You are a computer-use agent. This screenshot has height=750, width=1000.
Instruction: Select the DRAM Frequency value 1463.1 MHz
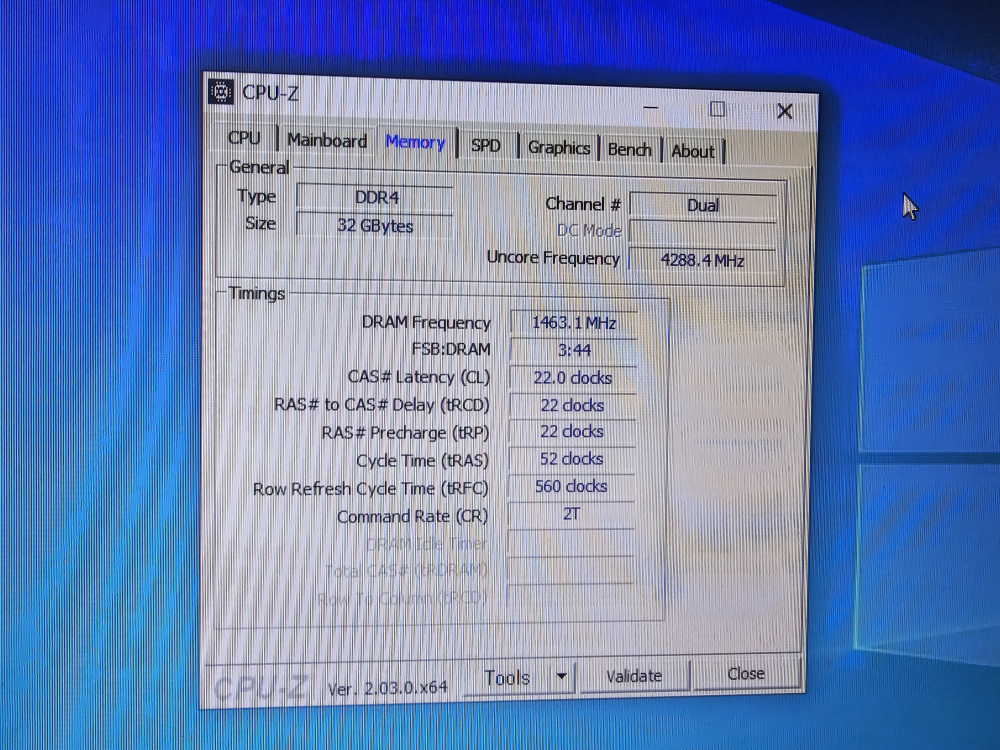(573, 323)
